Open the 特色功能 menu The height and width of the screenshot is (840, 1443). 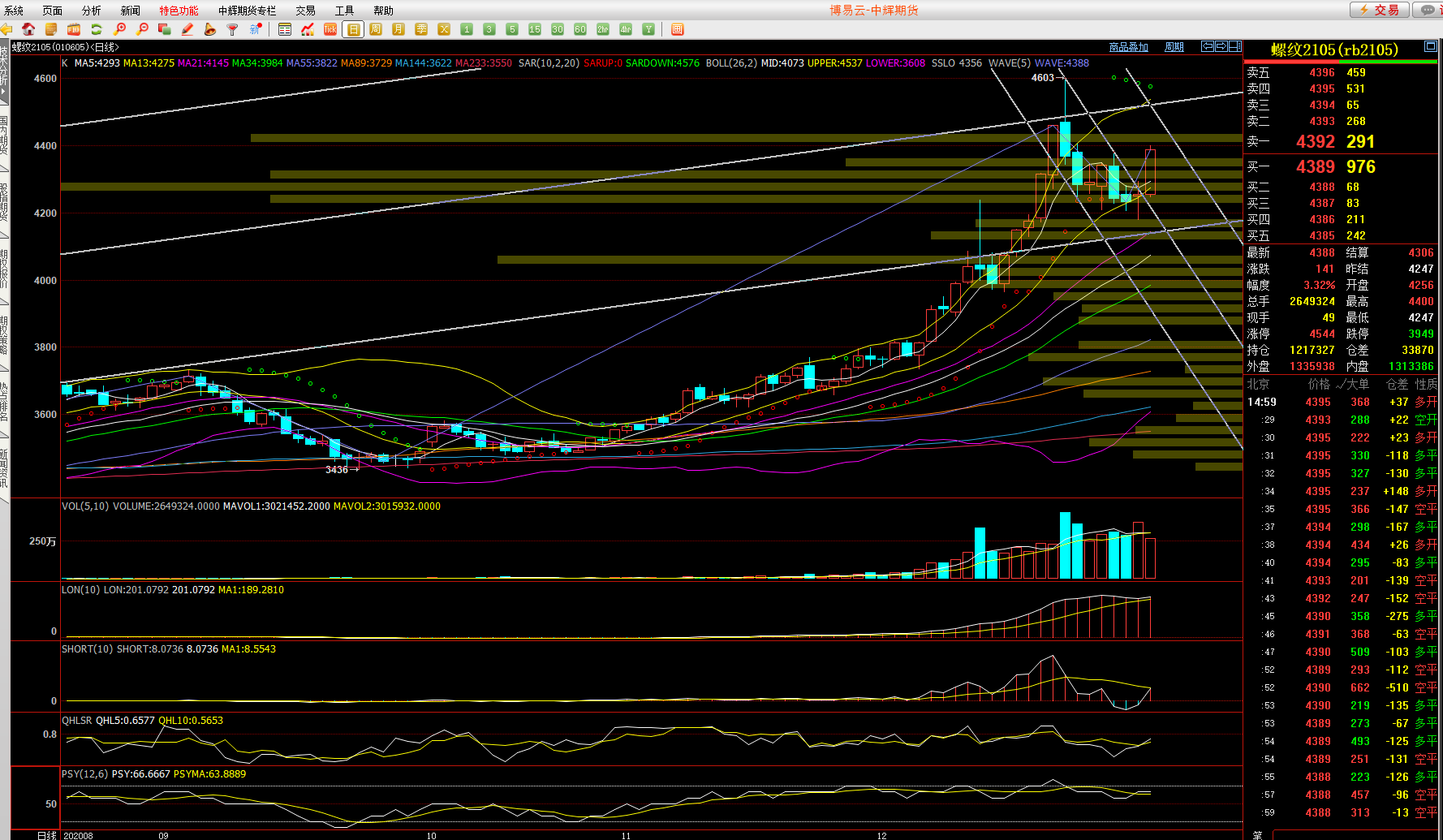click(179, 11)
